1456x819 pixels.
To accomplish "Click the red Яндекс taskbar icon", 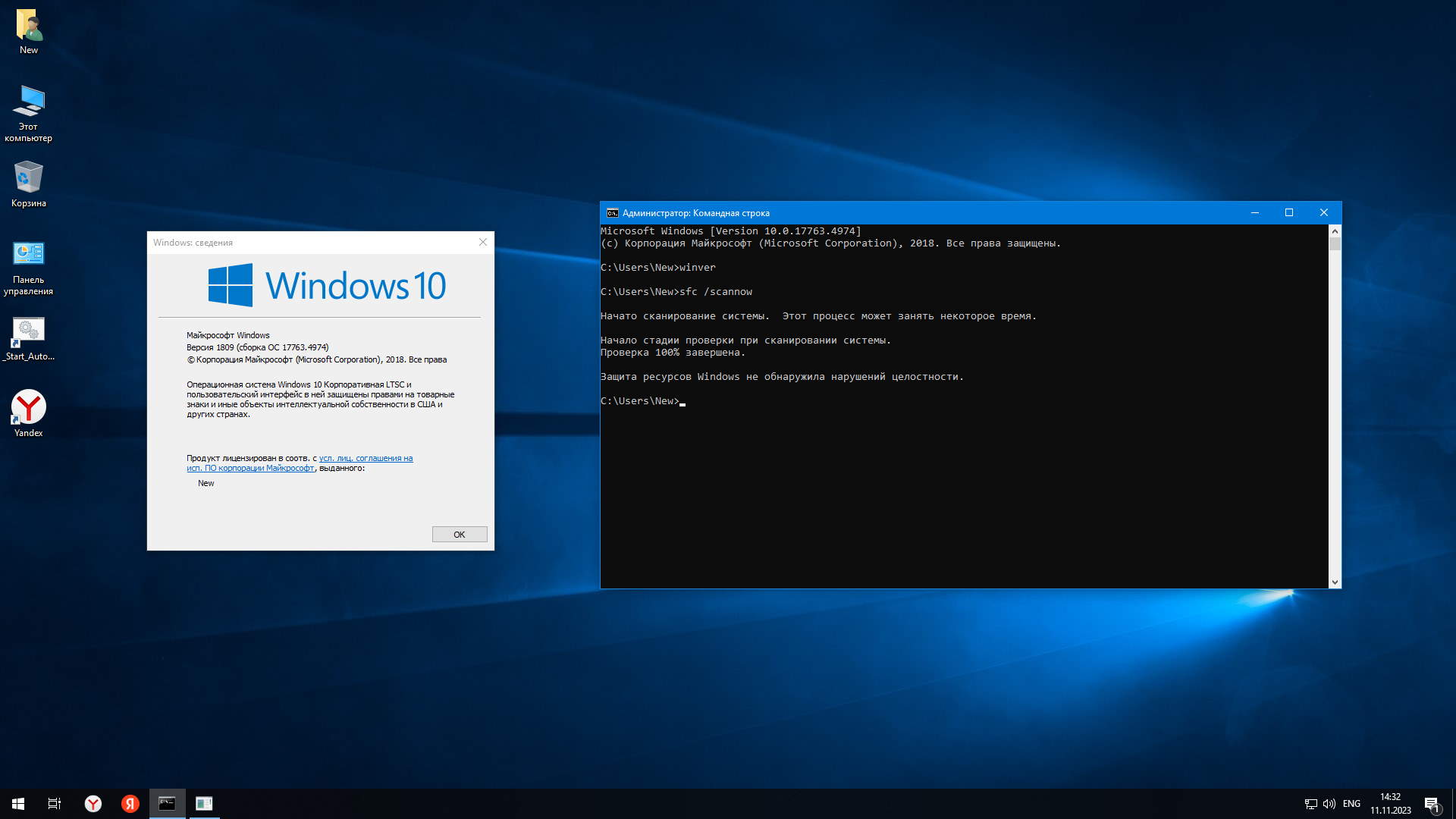I will click(130, 804).
